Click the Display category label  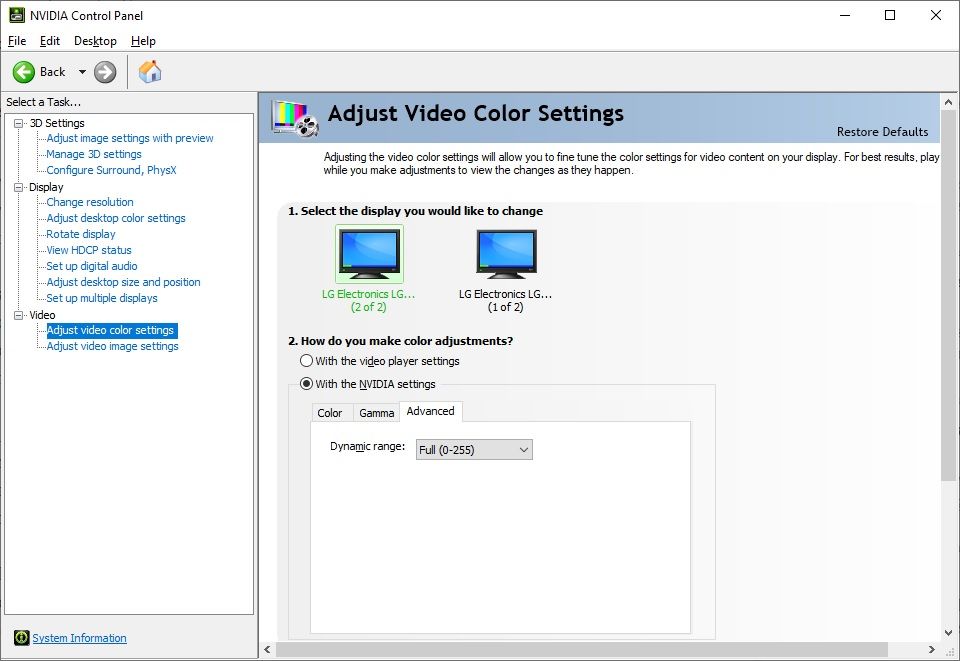(46, 187)
